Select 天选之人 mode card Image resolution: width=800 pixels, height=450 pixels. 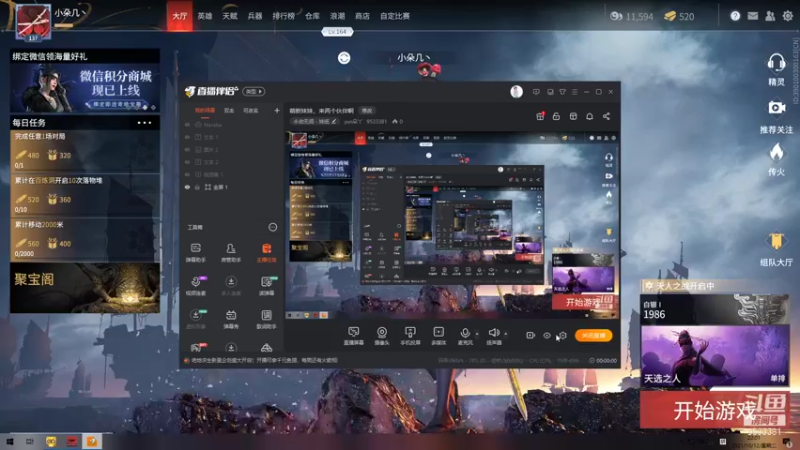coord(714,356)
